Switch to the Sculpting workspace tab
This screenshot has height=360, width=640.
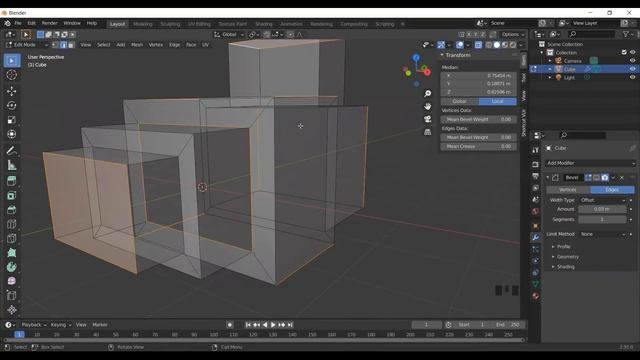pos(170,24)
